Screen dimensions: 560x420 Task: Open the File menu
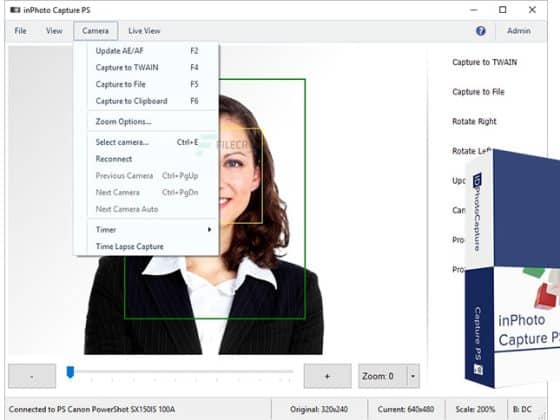[x=20, y=31]
